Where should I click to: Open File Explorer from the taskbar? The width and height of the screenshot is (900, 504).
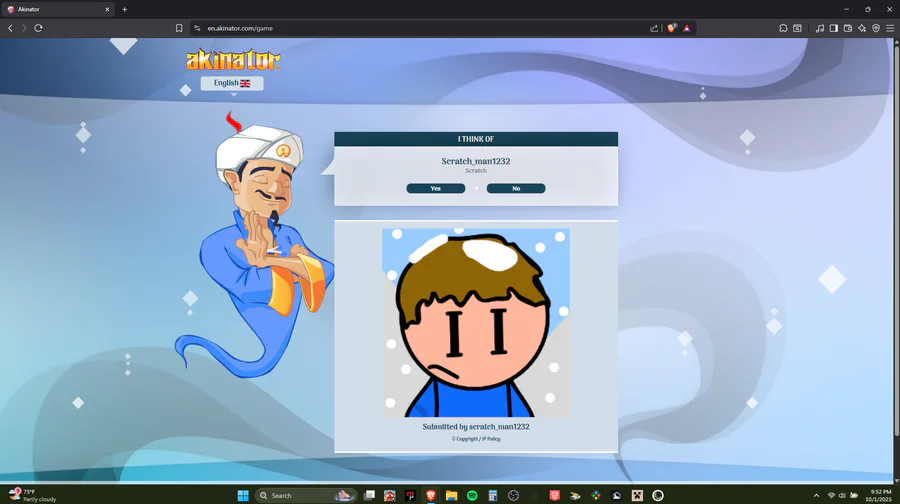point(452,495)
